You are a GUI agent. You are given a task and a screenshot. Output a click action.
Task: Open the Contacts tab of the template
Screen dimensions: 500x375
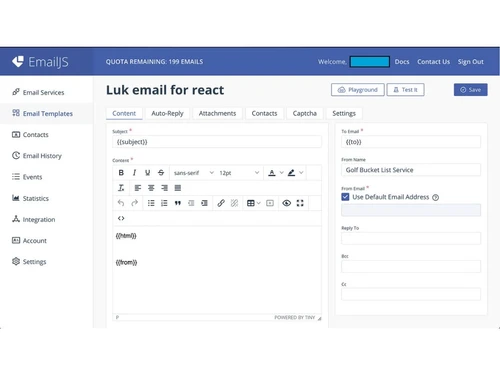click(264, 113)
